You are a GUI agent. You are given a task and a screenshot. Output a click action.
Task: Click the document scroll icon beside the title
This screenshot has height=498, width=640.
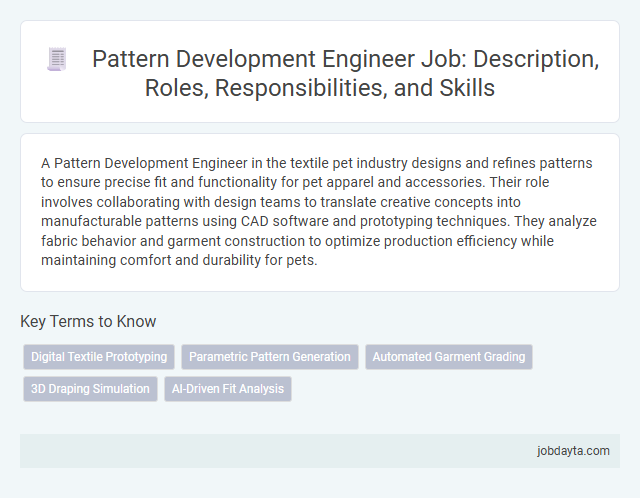(57, 60)
